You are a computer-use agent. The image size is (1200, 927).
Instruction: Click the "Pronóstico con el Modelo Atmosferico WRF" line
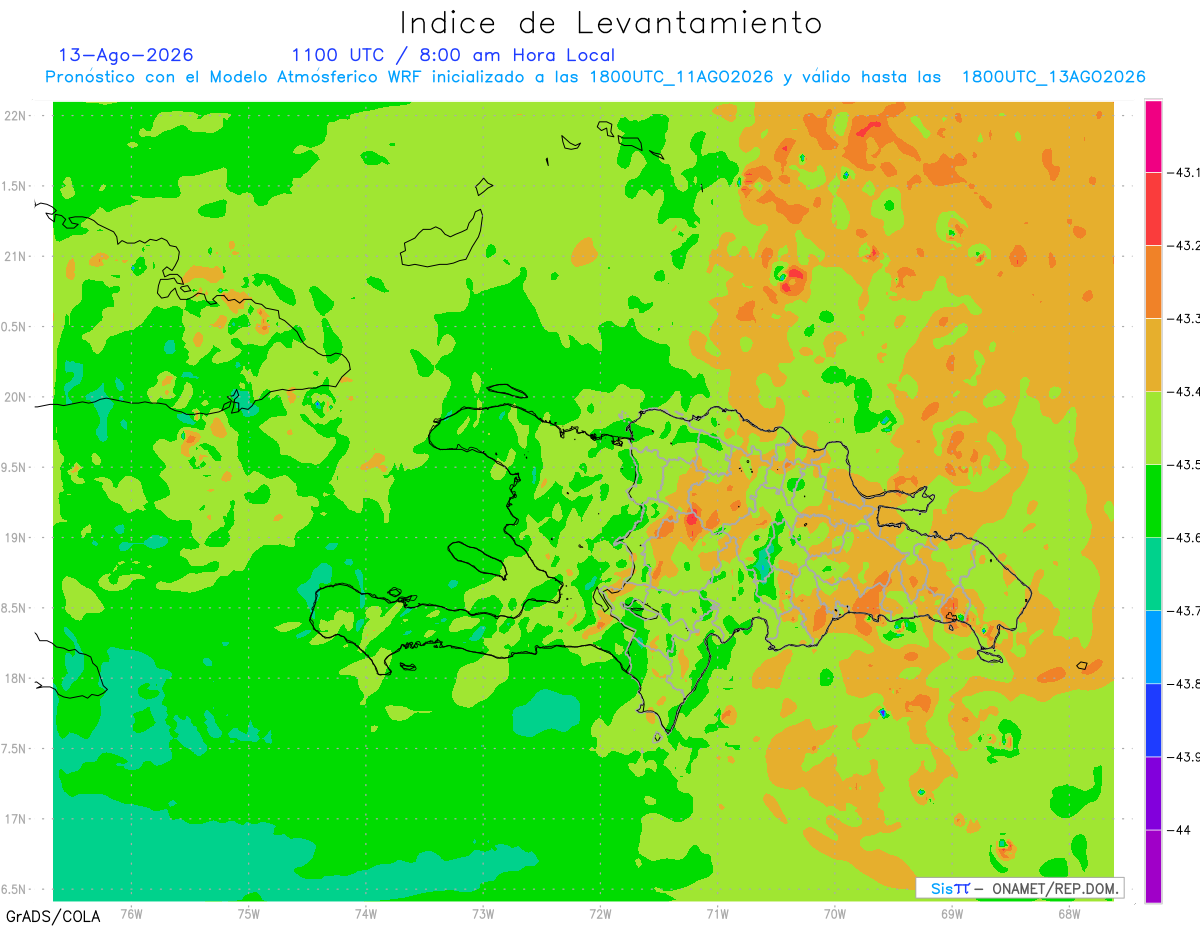pos(595,77)
